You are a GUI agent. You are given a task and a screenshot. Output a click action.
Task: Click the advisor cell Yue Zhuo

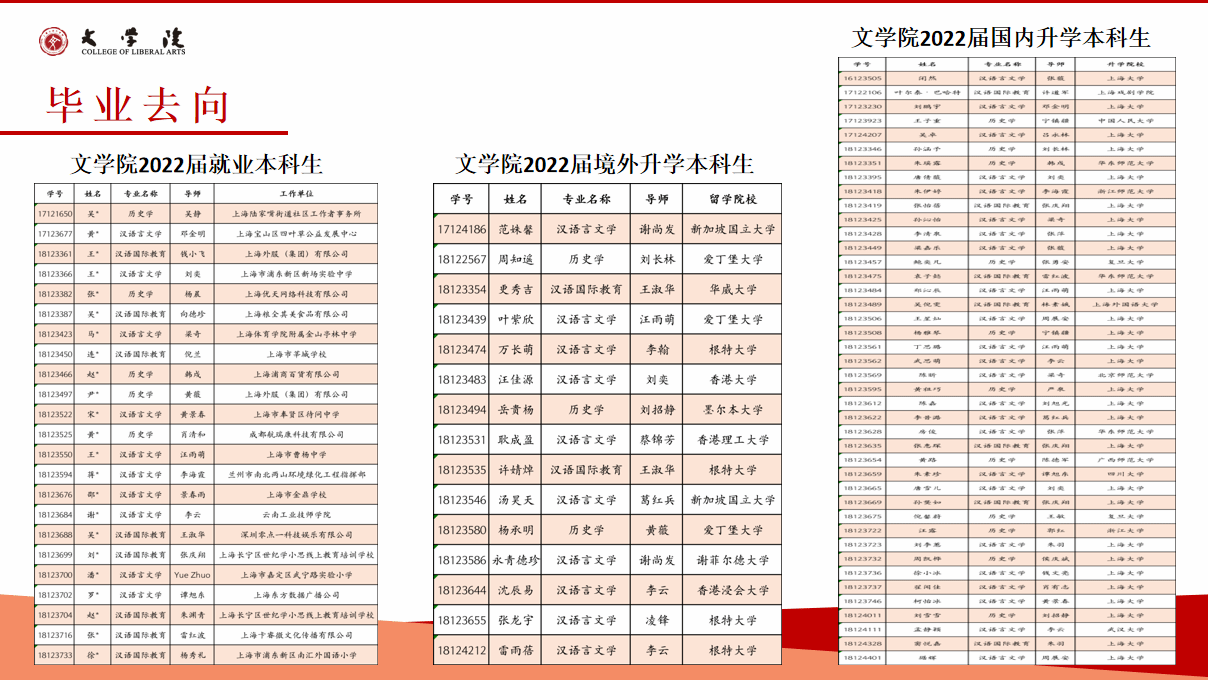click(x=192, y=575)
